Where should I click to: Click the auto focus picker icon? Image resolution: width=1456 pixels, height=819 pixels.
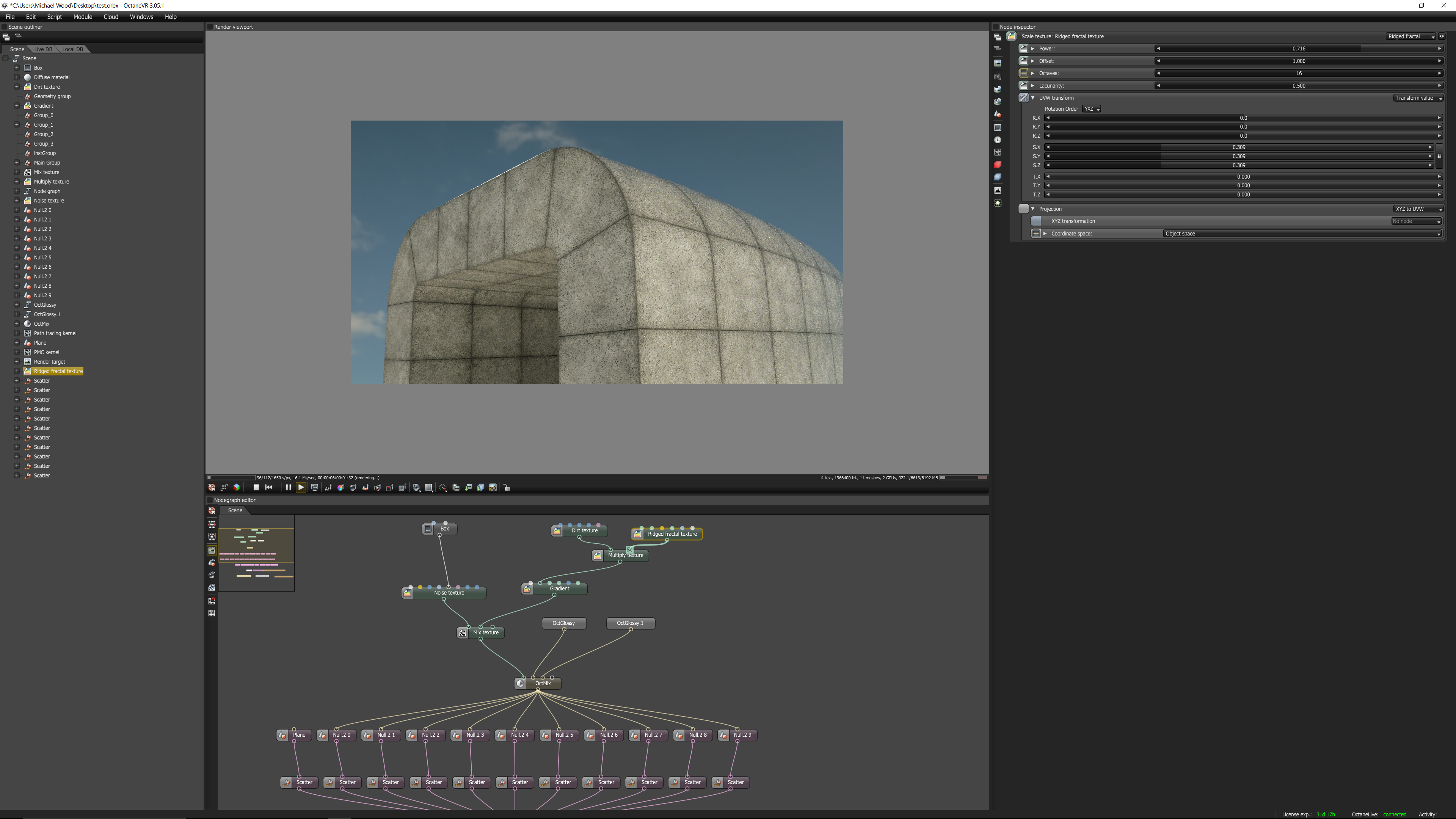click(x=328, y=487)
